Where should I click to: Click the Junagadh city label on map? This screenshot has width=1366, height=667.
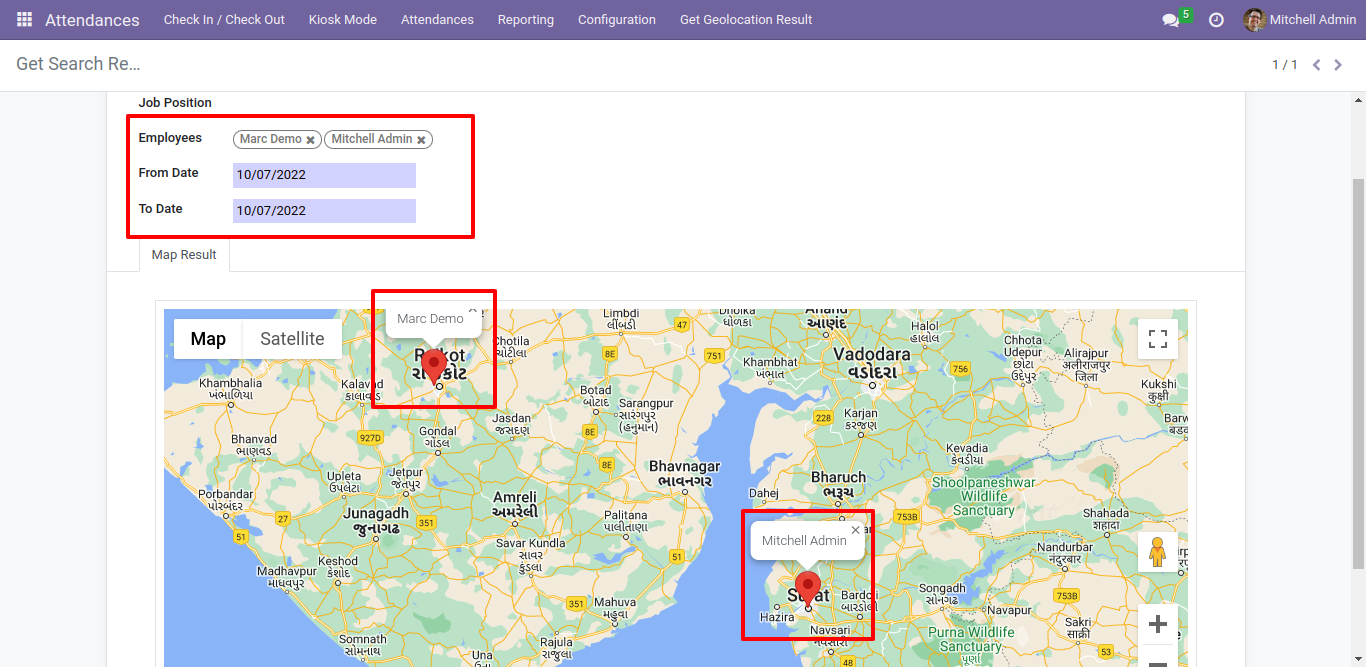377,520
